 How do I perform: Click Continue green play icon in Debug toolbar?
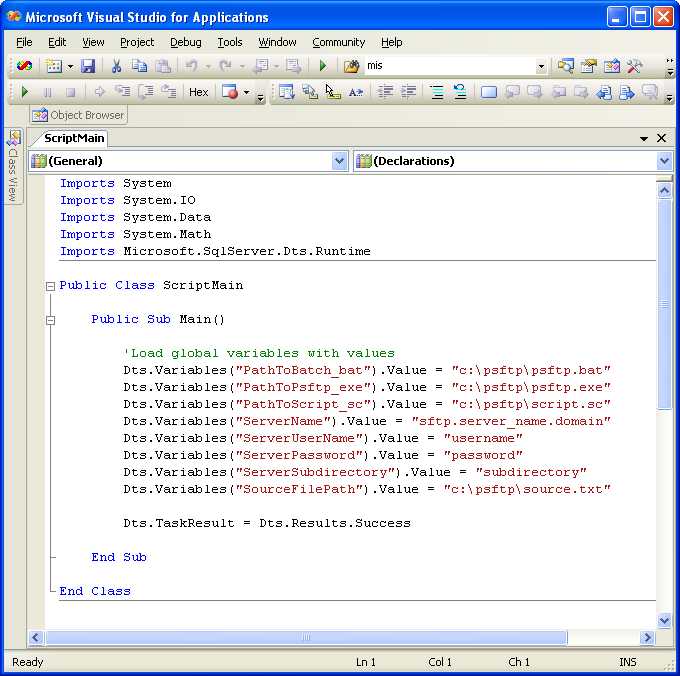click(25, 92)
